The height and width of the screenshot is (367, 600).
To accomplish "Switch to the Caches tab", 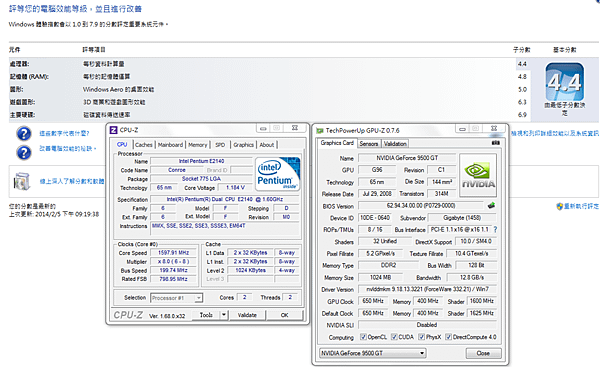I will coord(144,145).
